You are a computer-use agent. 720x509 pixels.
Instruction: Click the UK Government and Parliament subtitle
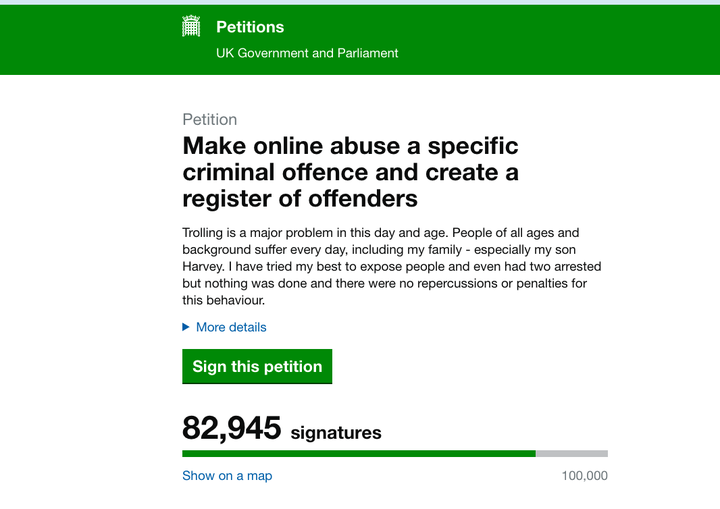tap(307, 53)
